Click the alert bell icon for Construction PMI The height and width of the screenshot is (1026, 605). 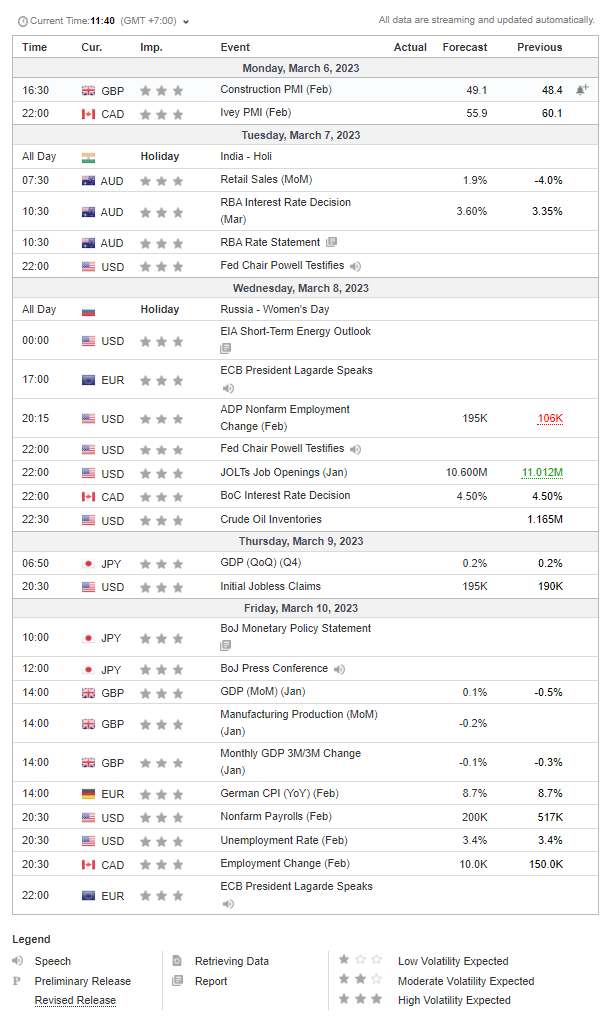[581, 90]
